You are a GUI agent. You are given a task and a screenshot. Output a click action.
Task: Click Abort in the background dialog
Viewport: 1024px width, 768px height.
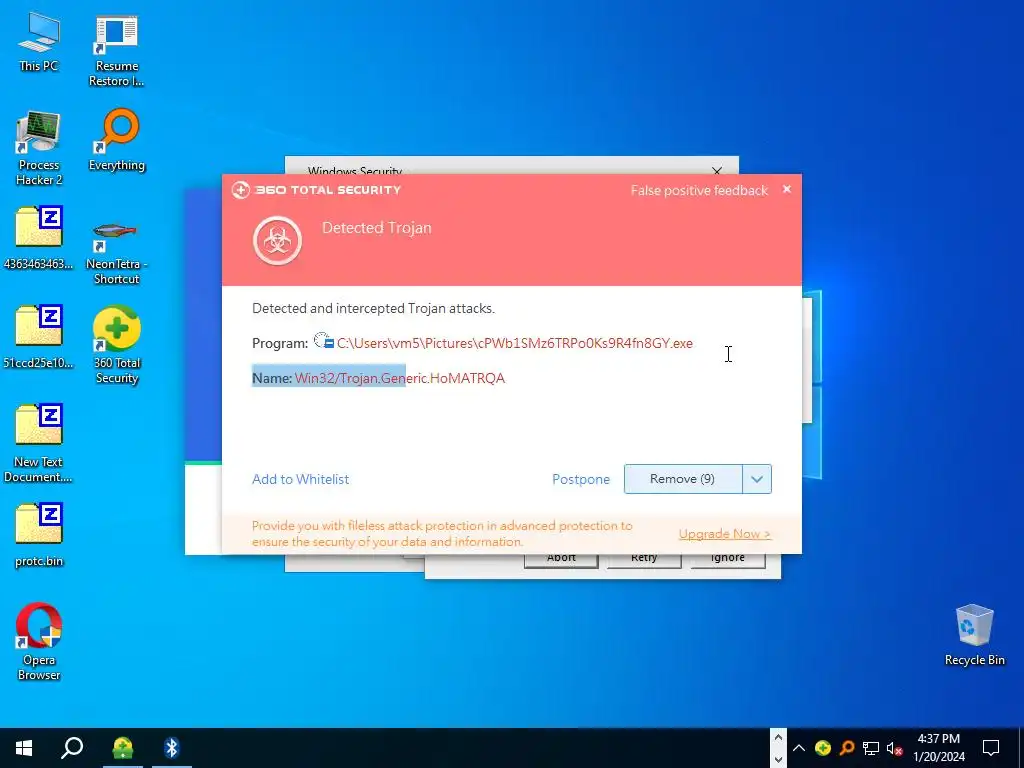(561, 560)
